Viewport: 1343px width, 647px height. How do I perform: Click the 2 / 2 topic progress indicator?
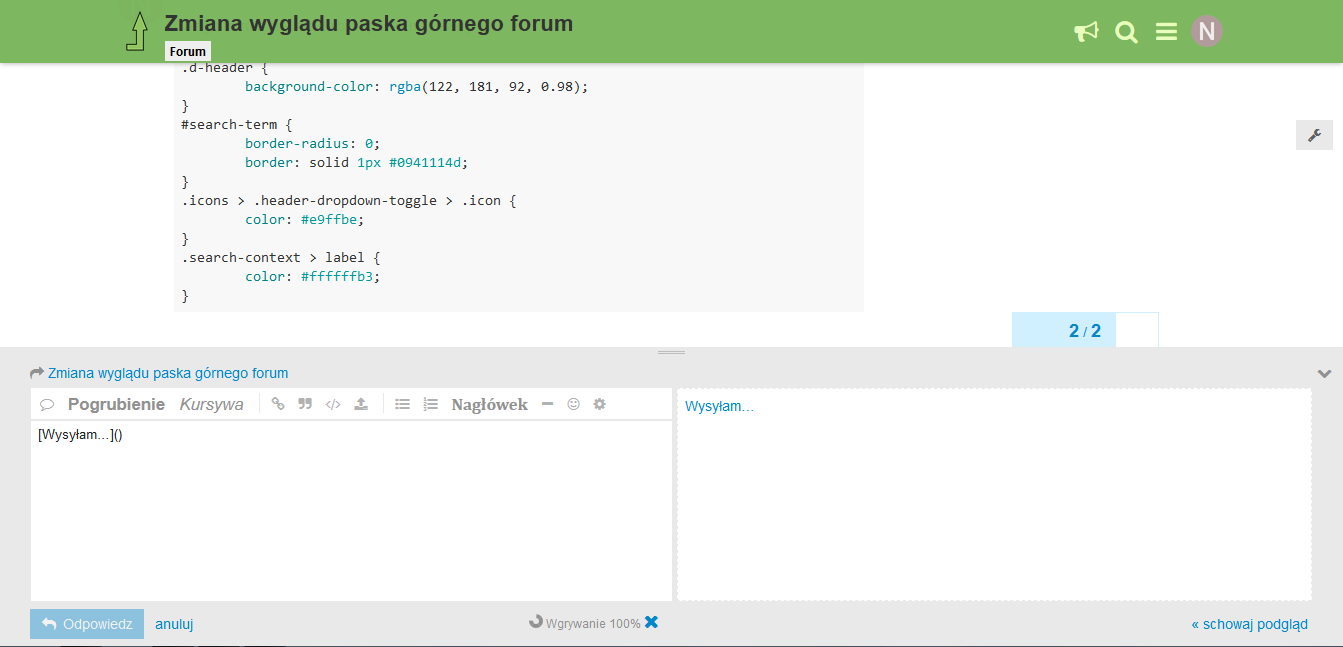1084,331
